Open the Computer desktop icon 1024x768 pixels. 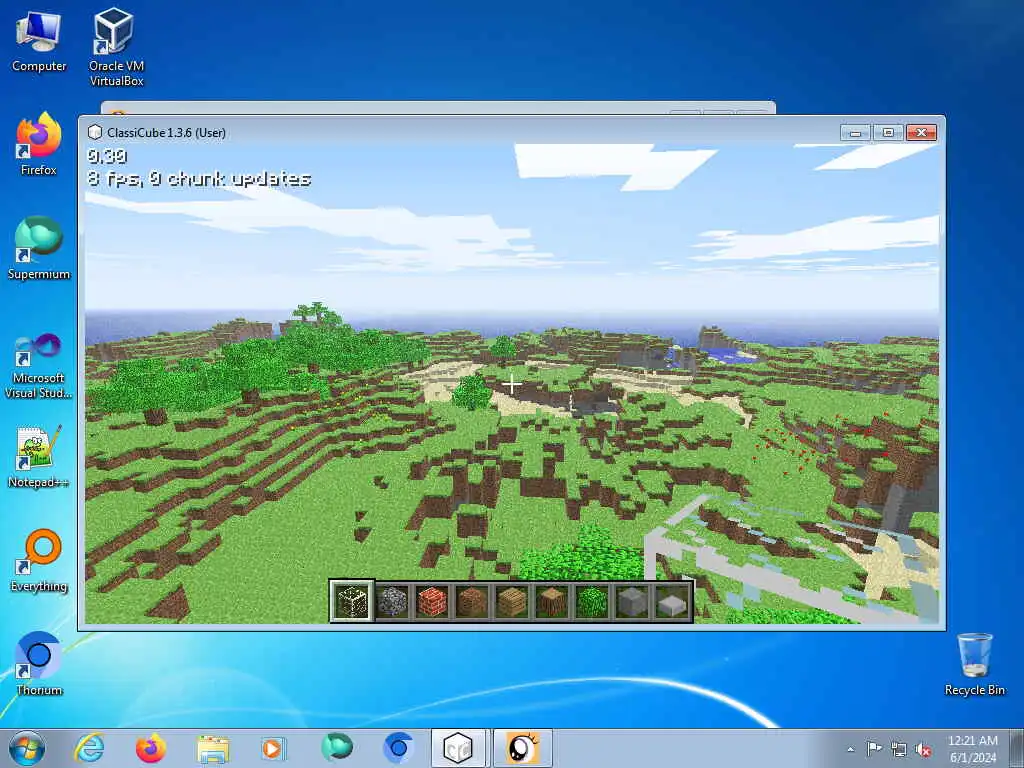point(39,42)
